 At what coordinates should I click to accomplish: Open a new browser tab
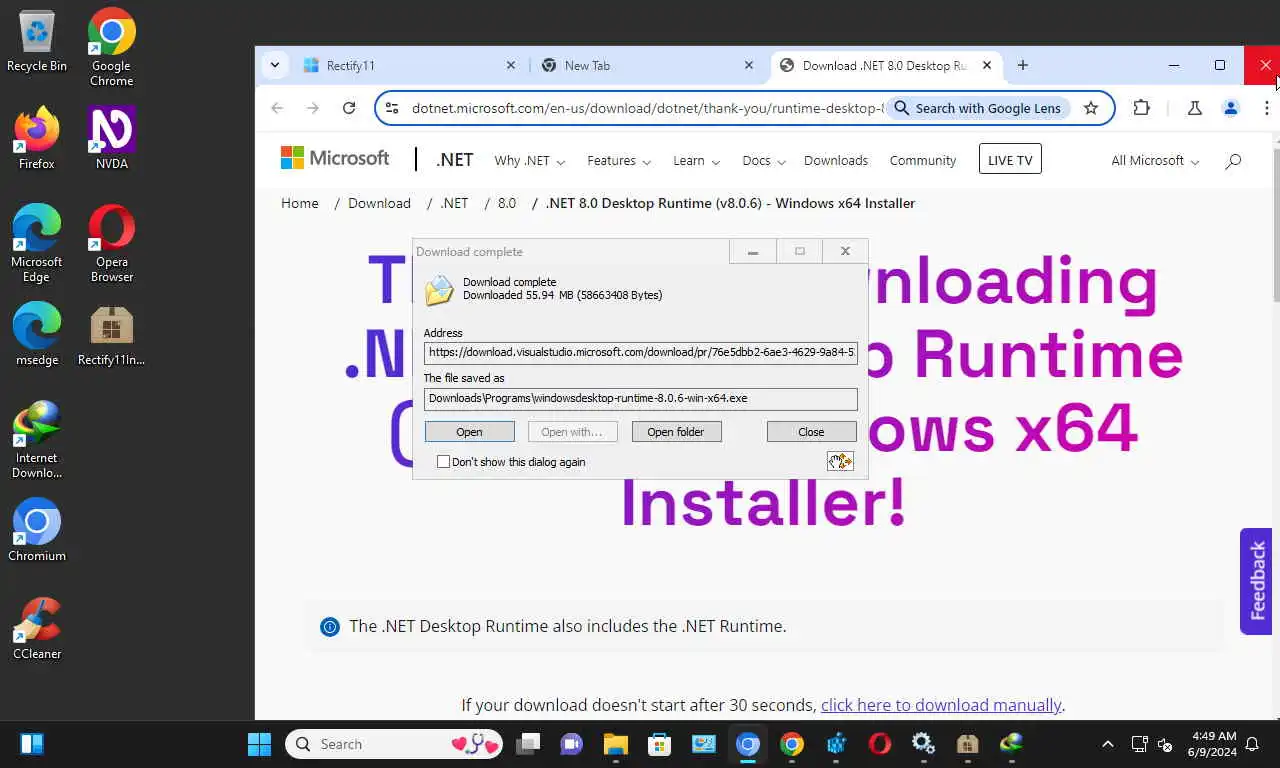pyautogui.click(x=1022, y=65)
